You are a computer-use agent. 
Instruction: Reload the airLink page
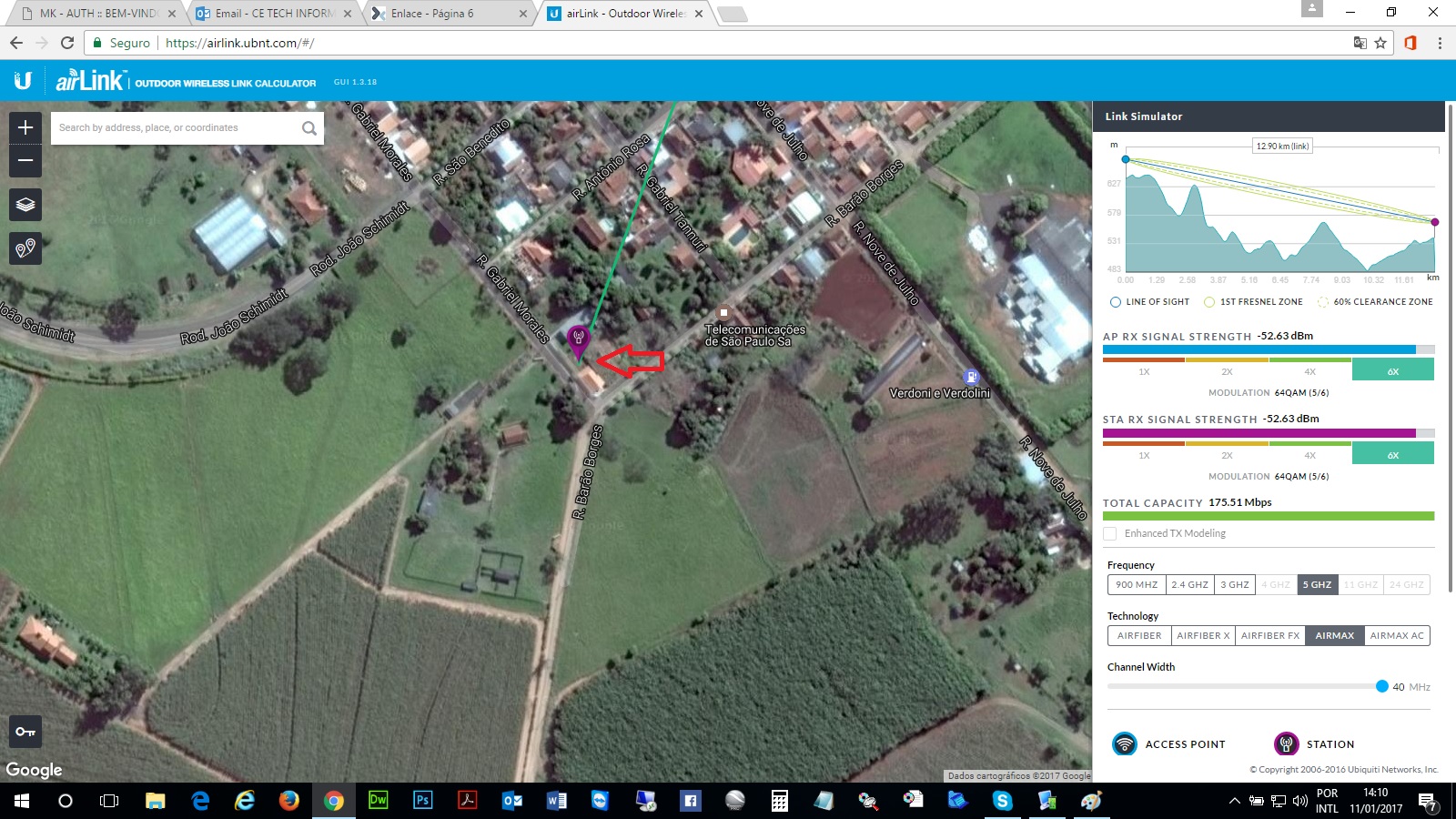click(67, 43)
